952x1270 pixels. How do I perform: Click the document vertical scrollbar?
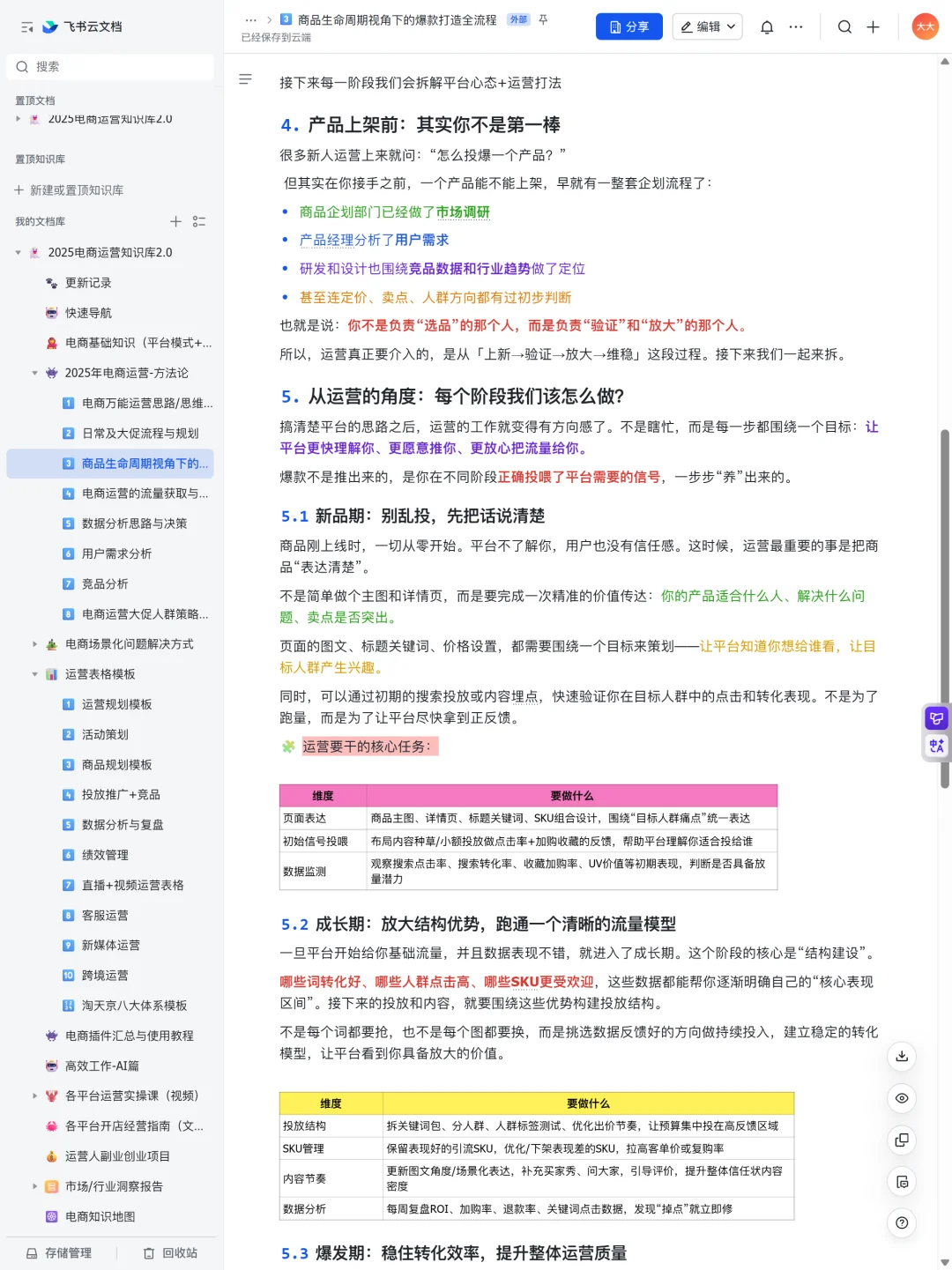click(945, 608)
